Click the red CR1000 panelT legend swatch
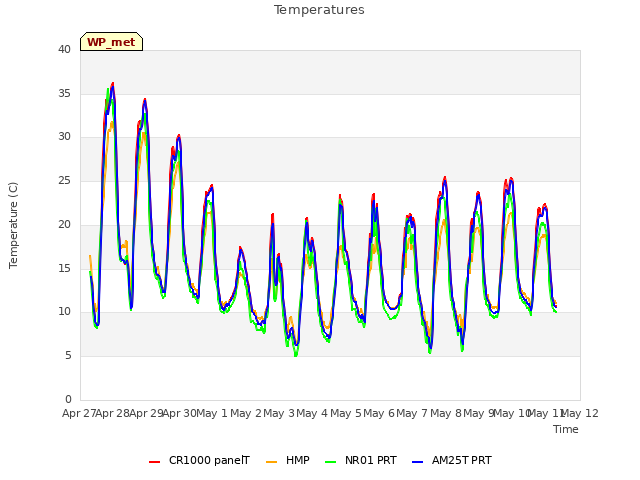The height and width of the screenshot is (480, 640). click(x=154, y=462)
